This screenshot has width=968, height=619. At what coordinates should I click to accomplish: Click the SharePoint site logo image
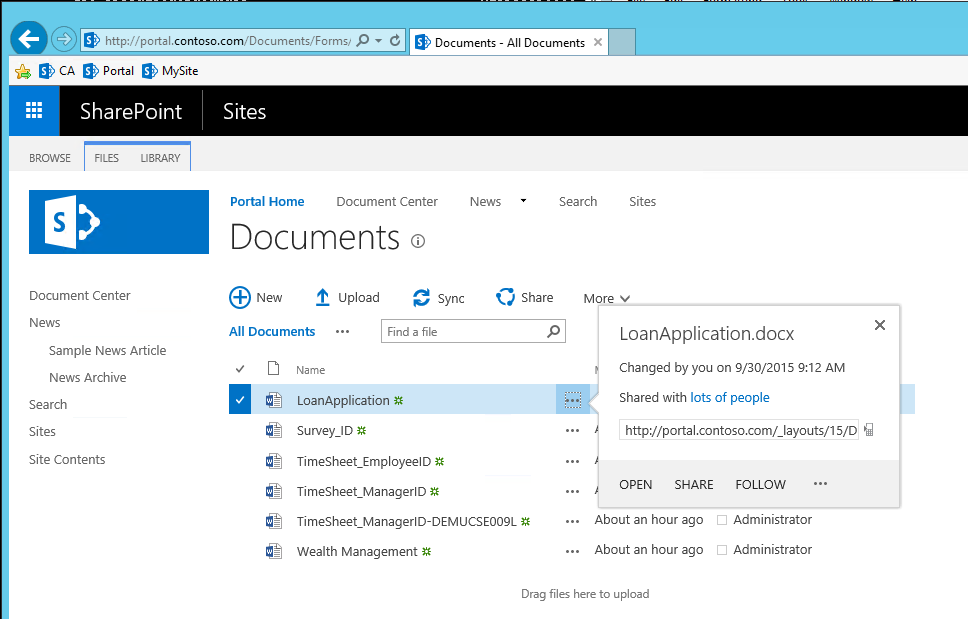coord(119,222)
